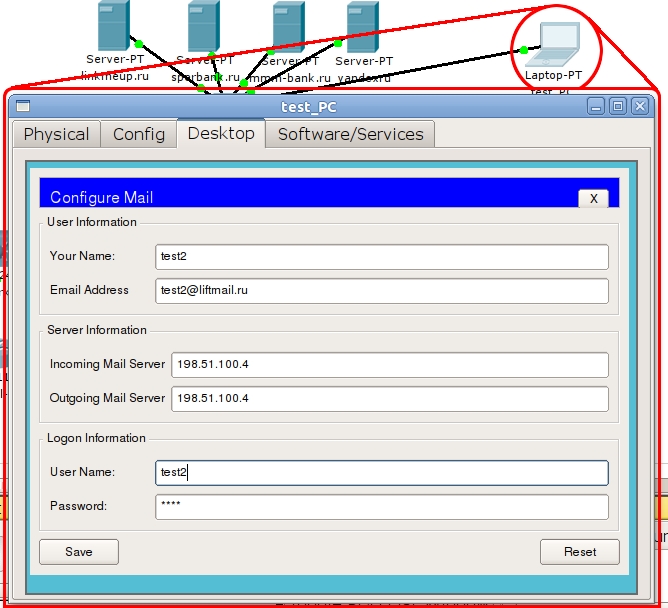668x608 pixels.
Task: Select the Desktop tab
Action: 221,133
